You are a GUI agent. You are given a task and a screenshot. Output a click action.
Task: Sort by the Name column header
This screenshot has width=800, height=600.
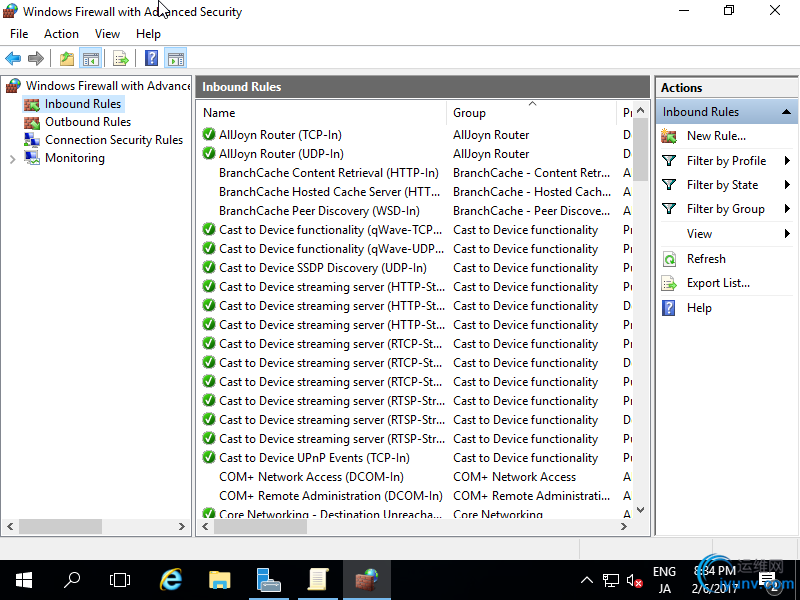[322, 113]
